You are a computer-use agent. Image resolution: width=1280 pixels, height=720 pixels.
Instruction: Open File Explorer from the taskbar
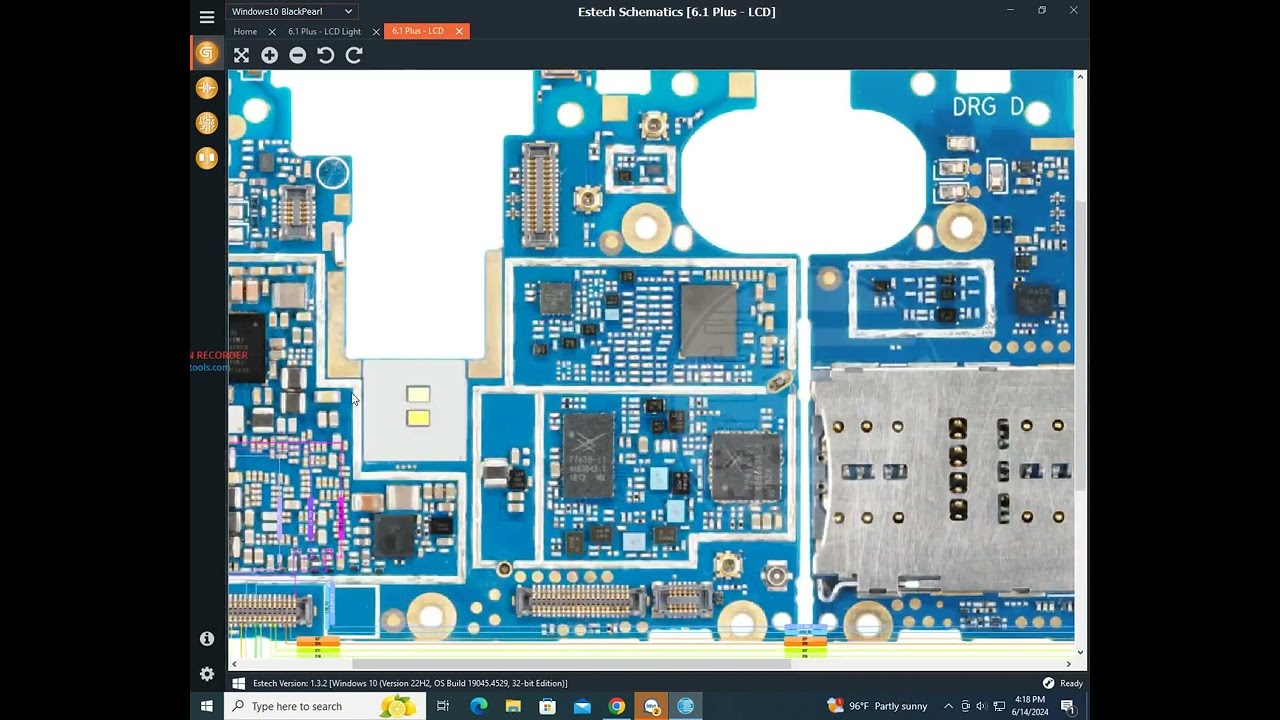click(x=513, y=706)
